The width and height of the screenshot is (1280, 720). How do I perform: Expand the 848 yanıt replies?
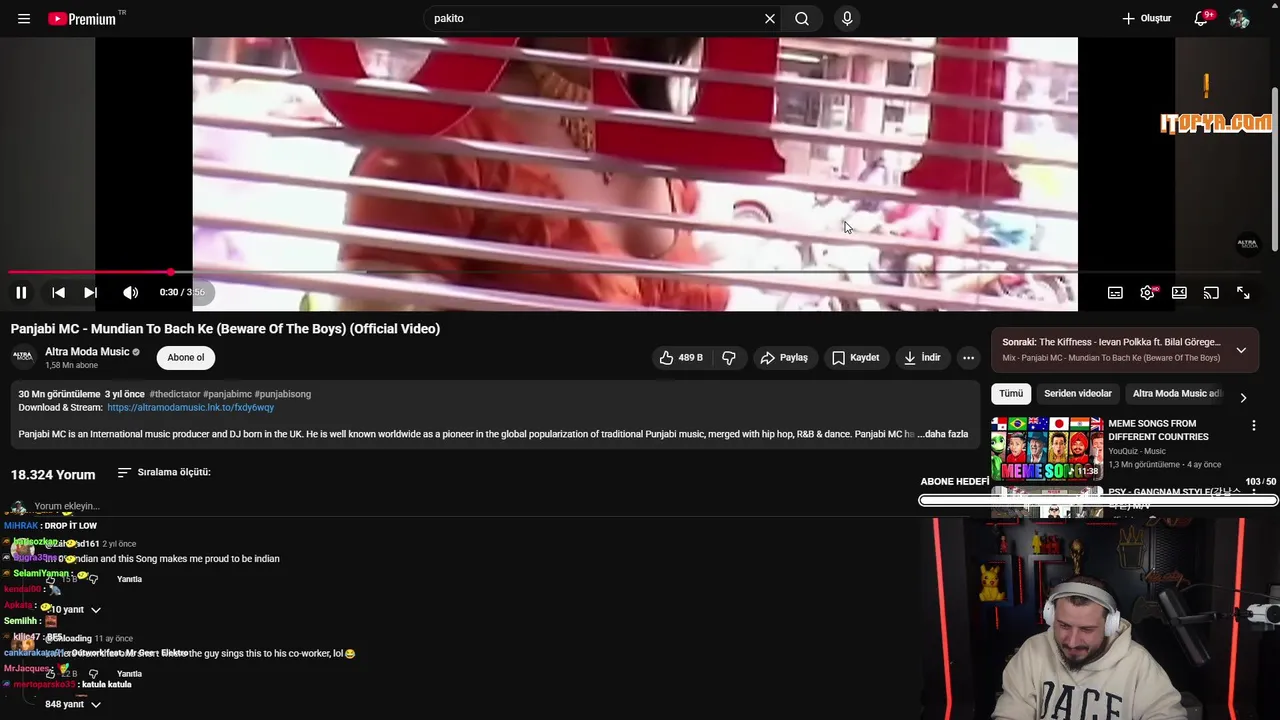[x=74, y=704]
